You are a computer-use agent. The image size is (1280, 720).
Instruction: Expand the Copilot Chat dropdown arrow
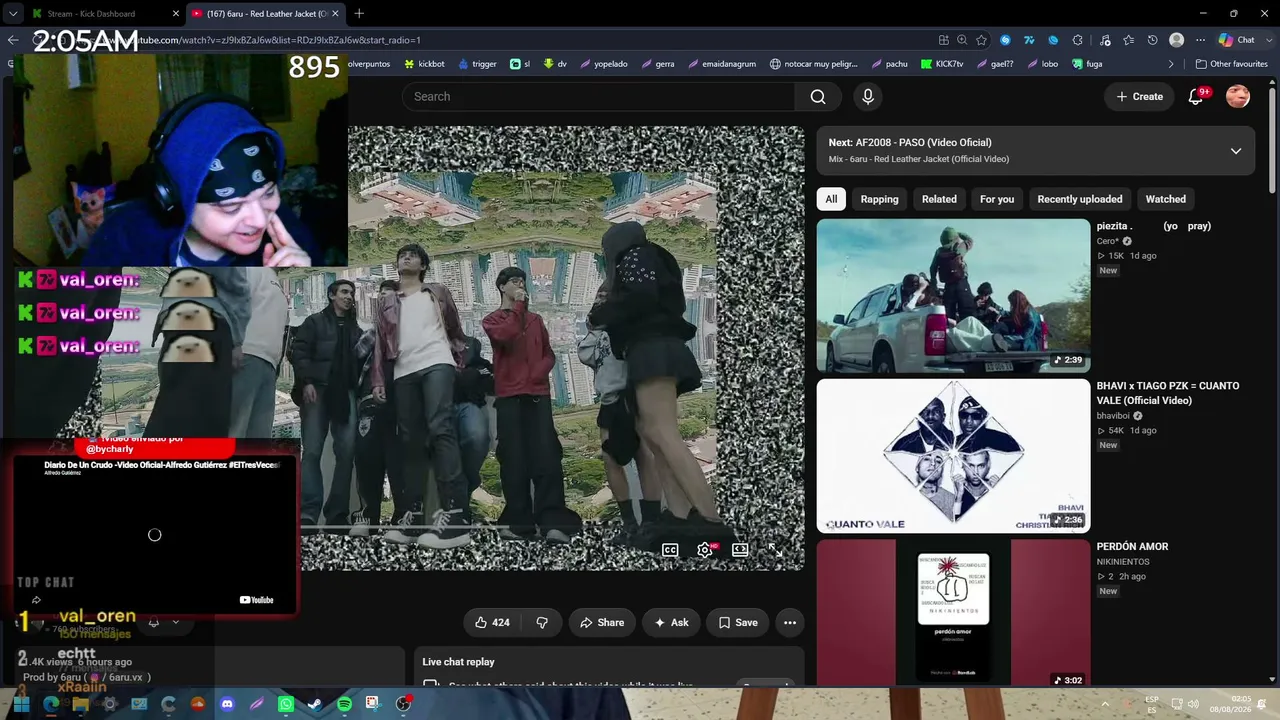pos(1268,40)
